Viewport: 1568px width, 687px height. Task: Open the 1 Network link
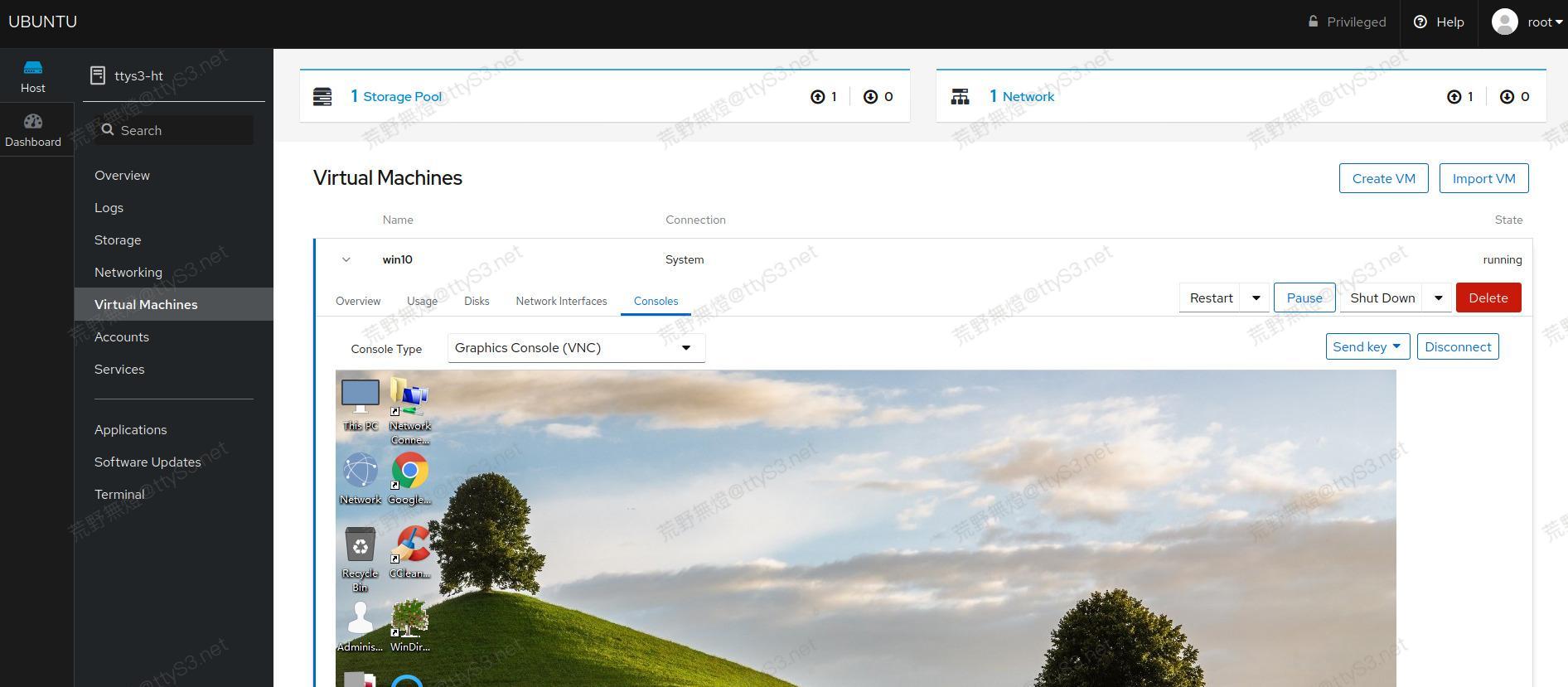pos(1022,97)
